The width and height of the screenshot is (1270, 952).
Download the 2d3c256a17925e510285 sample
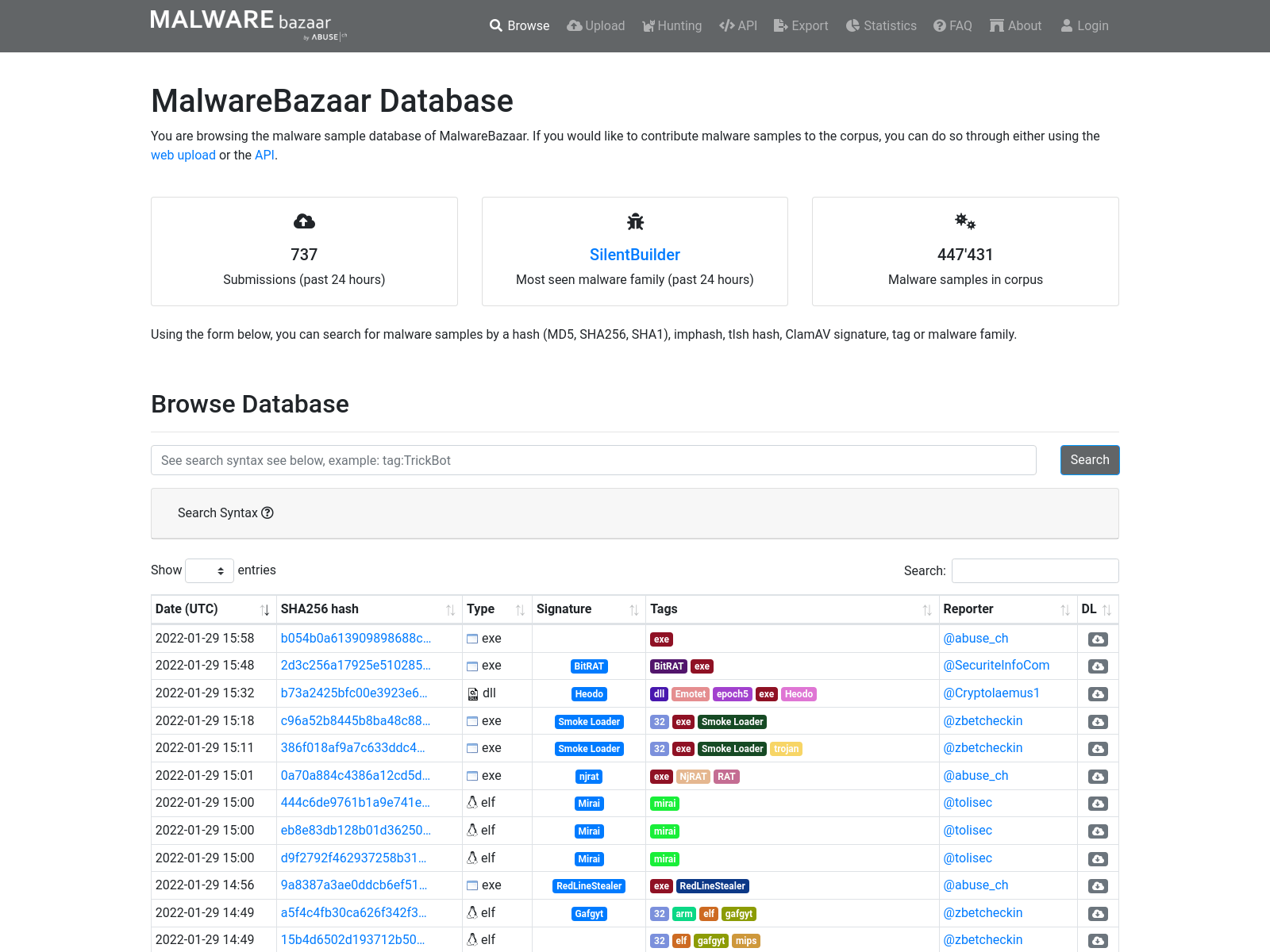pyautogui.click(x=1098, y=666)
